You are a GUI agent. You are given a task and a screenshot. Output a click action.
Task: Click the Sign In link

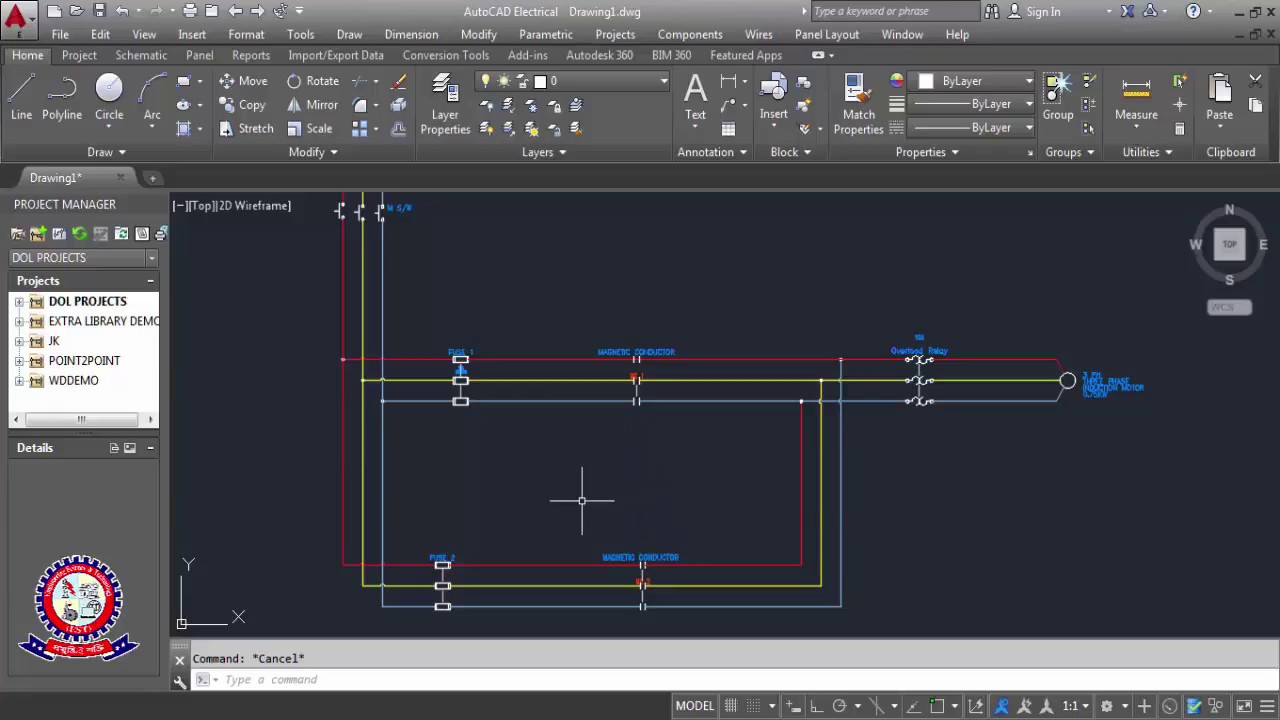tap(1043, 12)
